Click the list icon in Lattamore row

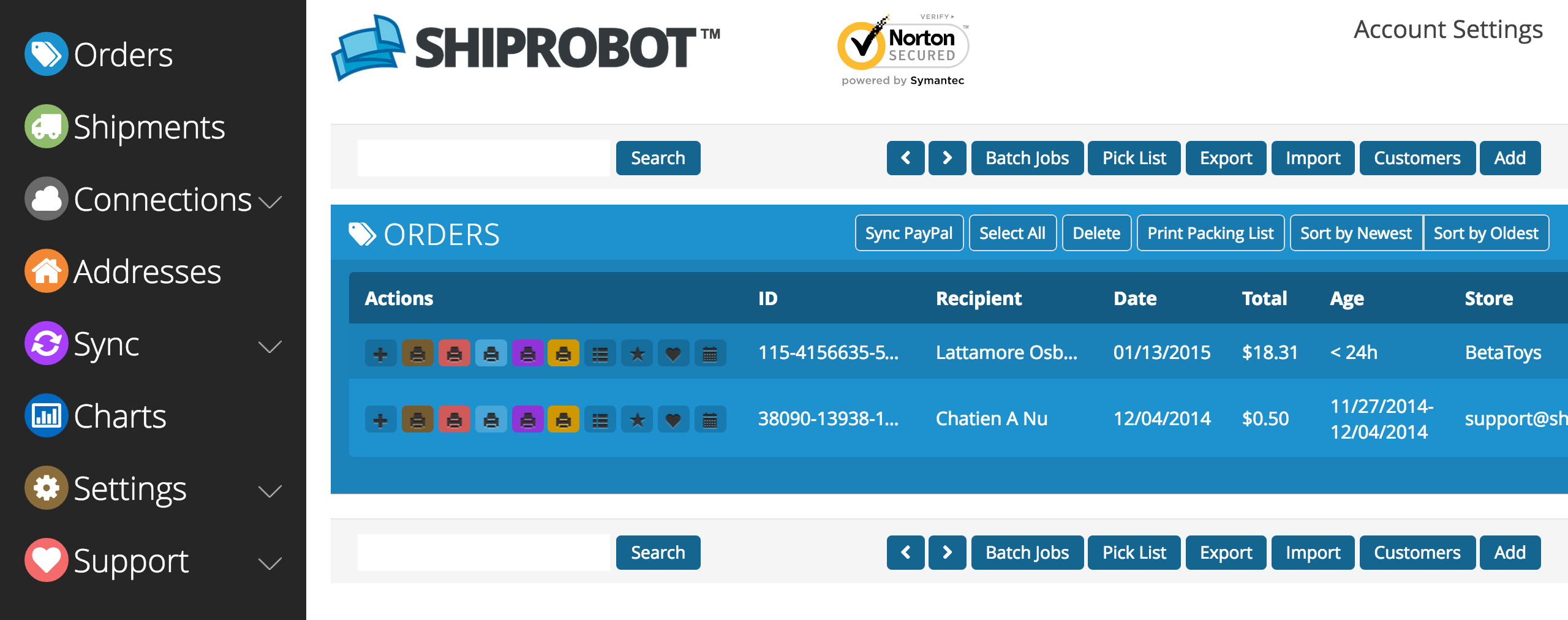[600, 353]
